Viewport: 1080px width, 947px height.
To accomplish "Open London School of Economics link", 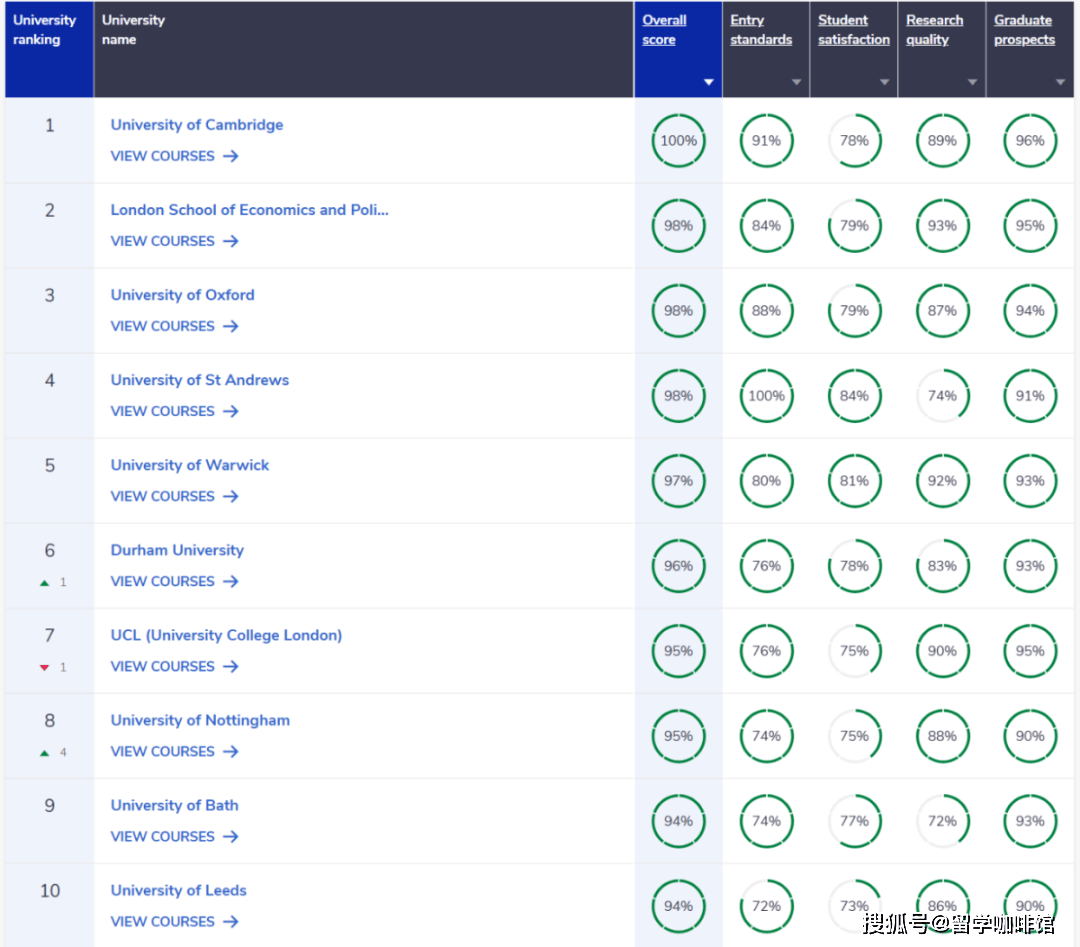I will (249, 210).
